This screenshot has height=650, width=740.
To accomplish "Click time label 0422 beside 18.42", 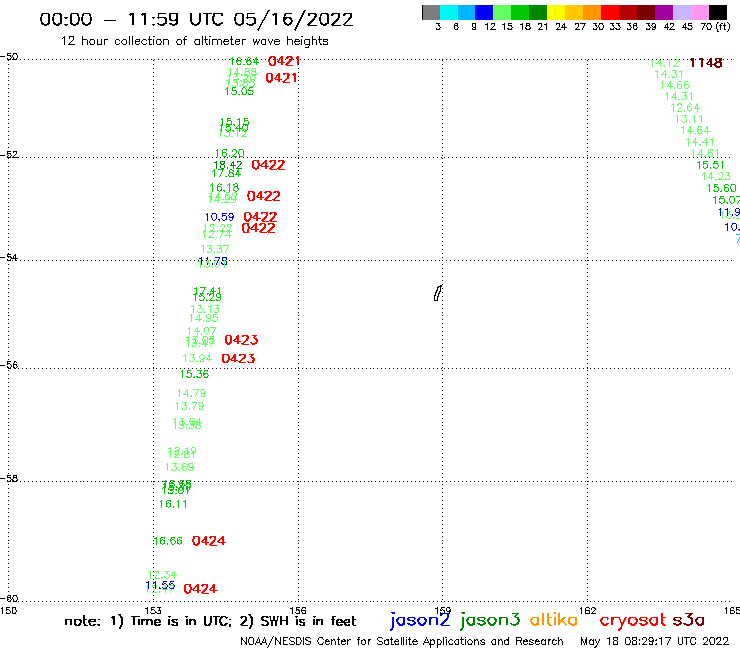I will click(x=269, y=165).
